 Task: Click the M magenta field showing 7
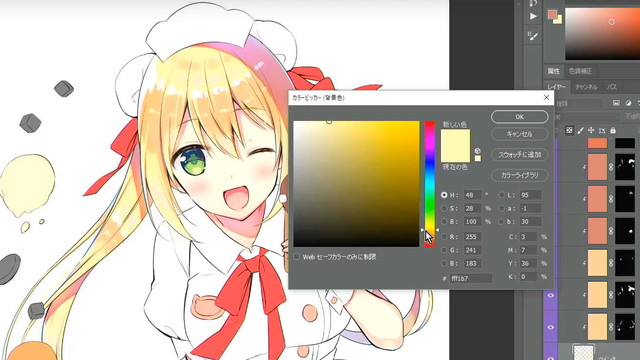click(x=528, y=250)
